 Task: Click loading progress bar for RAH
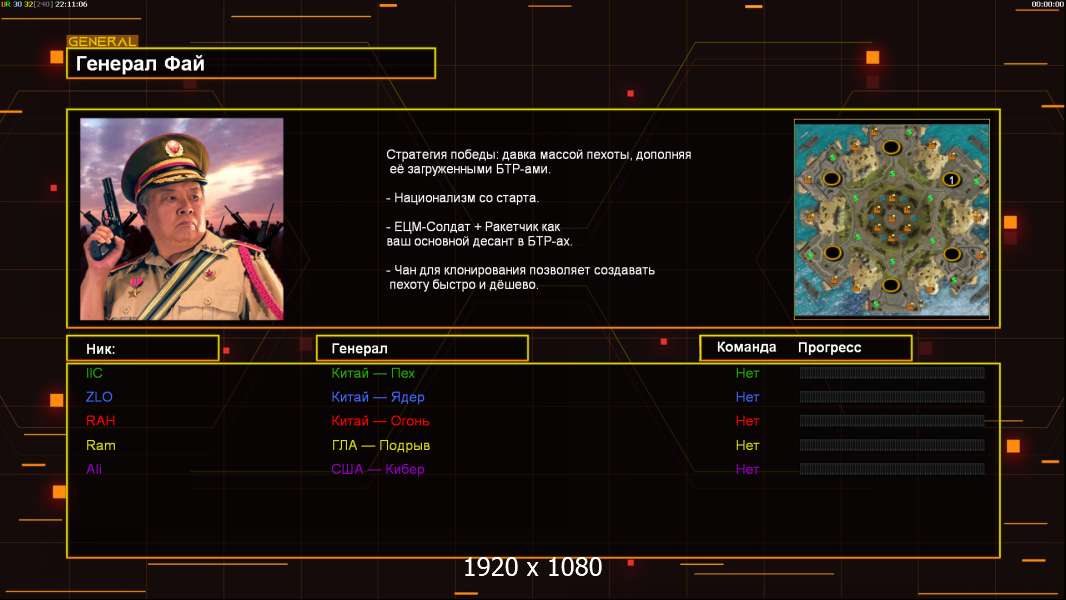click(892, 421)
